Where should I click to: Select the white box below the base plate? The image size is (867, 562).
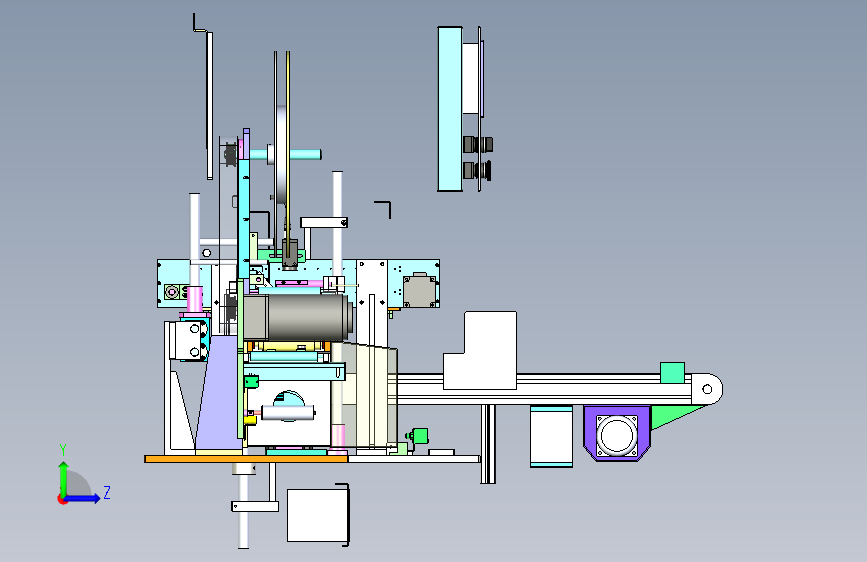317,516
